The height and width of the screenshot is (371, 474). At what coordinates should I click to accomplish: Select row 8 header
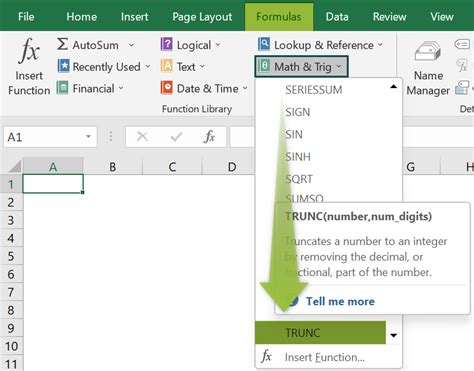pyautogui.click(x=11, y=310)
